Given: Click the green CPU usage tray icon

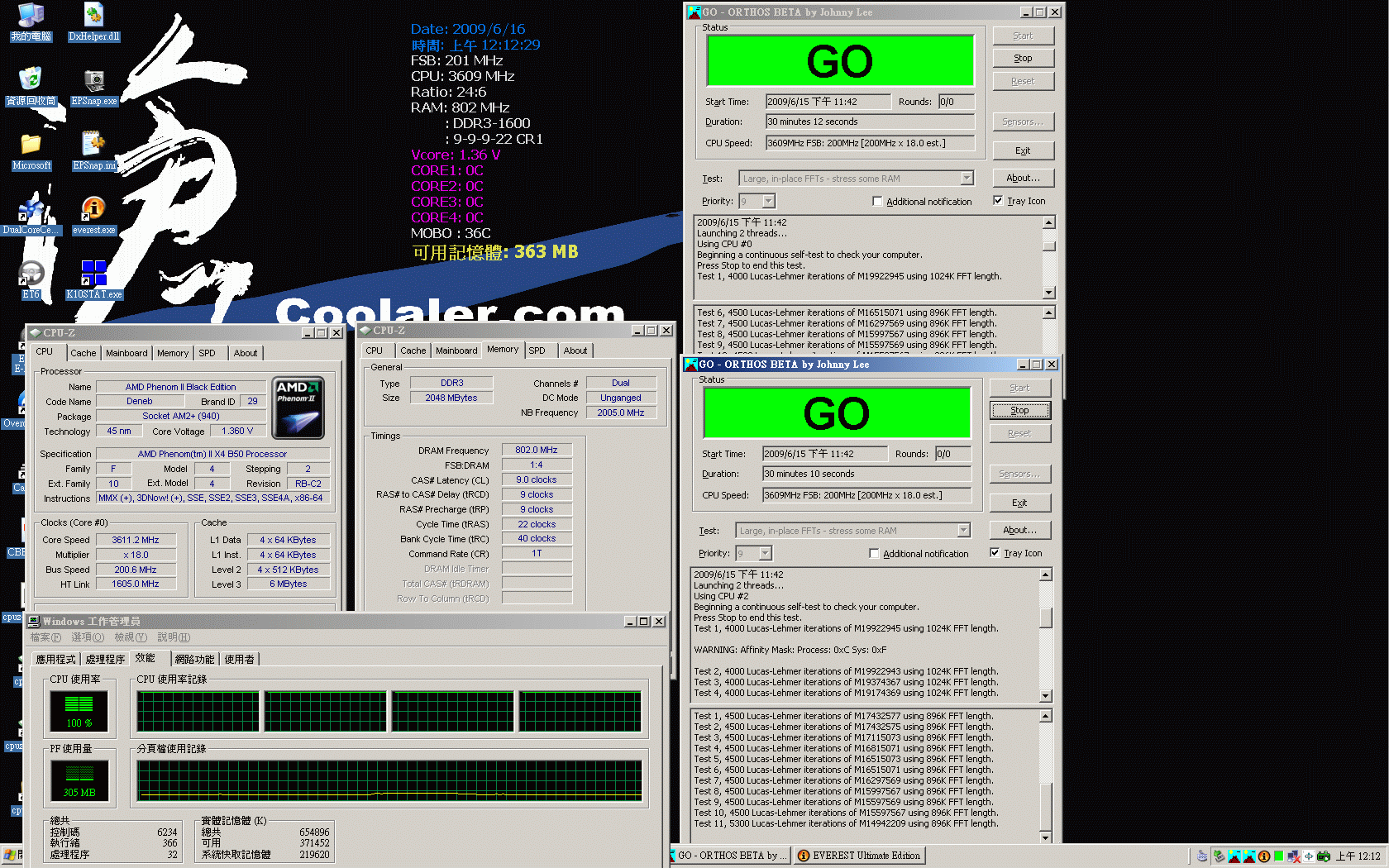Looking at the screenshot, I should tap(1278, 856).
